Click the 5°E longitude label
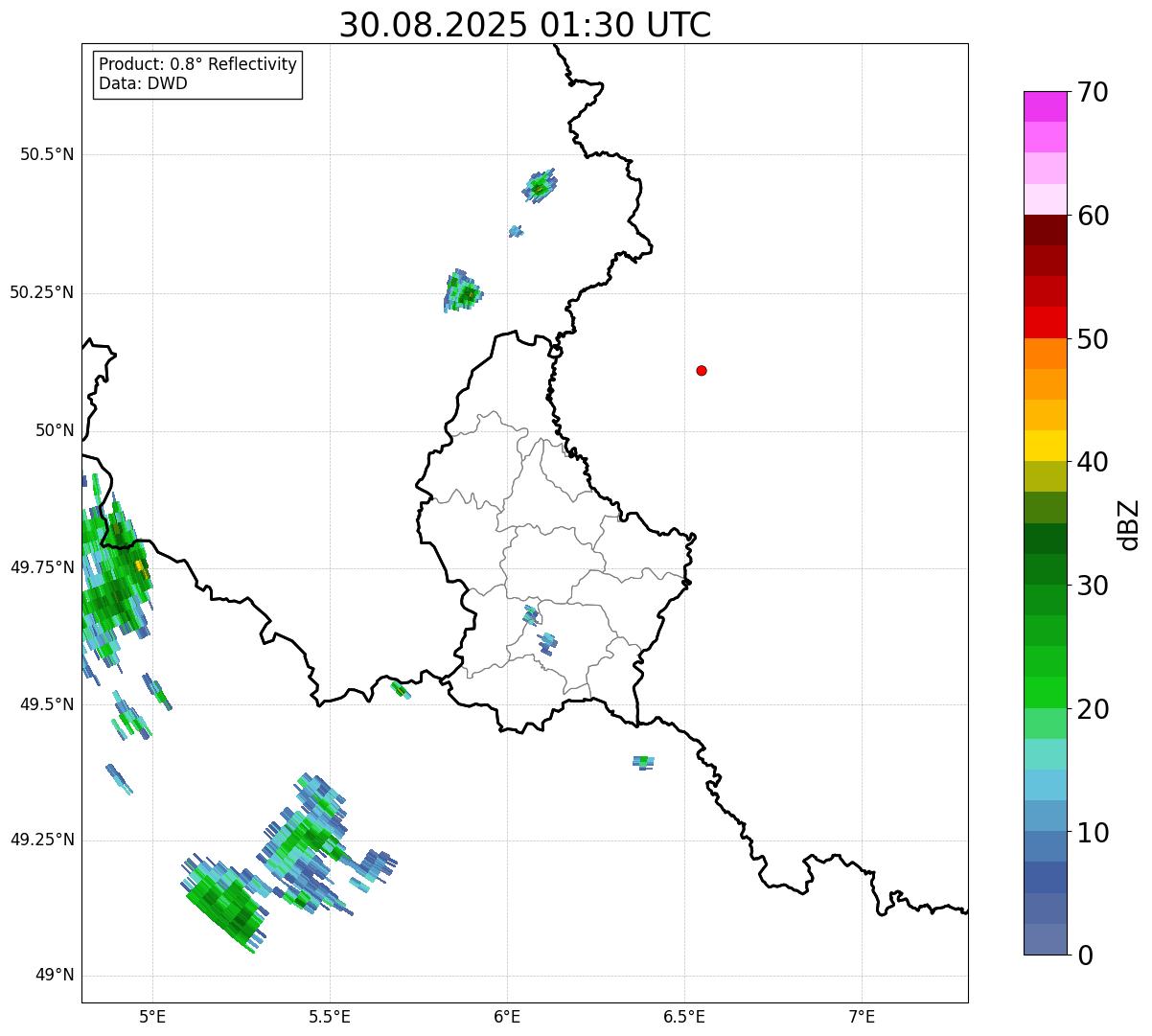Viewport: 1152px width, 1036px height. pyautogui.click(x=152, y=1017)
